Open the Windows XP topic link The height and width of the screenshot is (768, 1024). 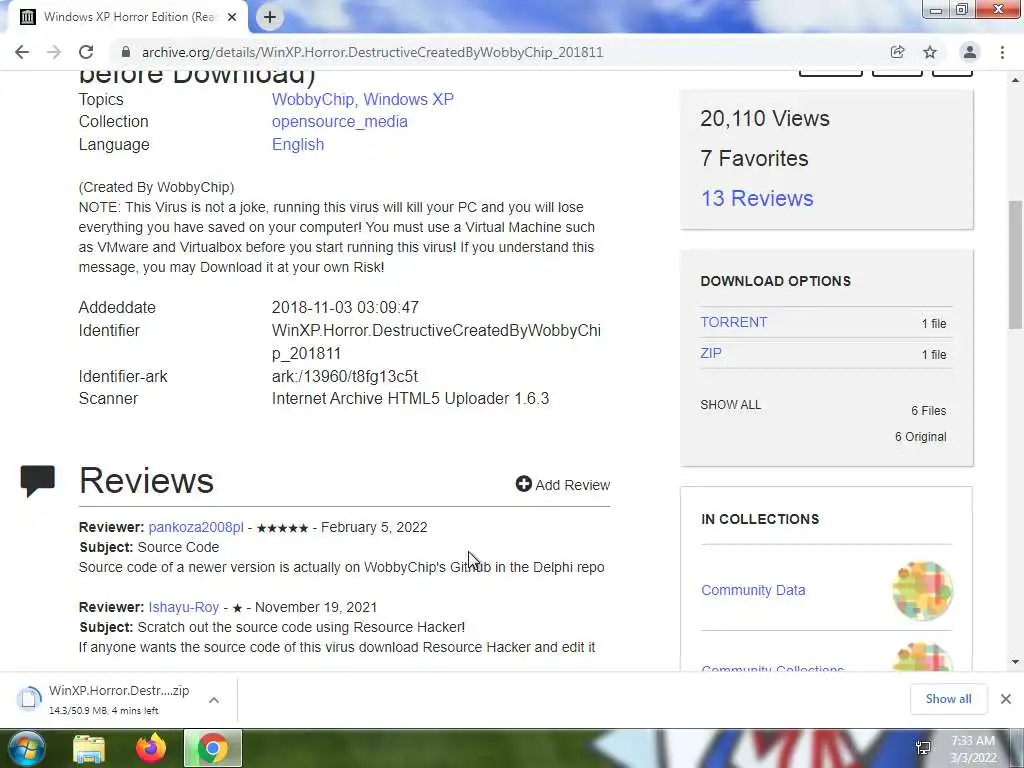[408, 99]
